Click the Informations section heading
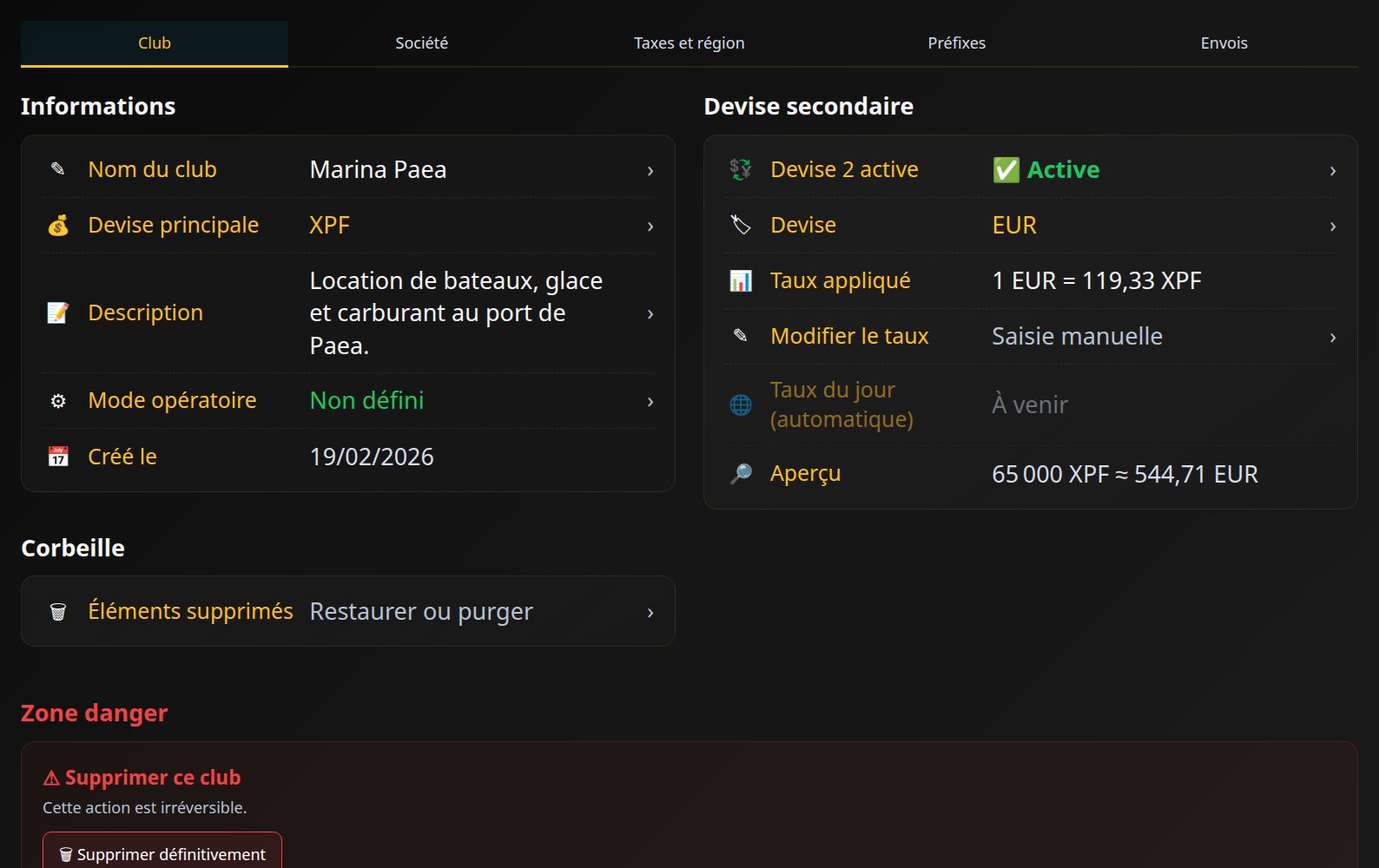This screenshot has height=868, width=1379. (x=98, y=107)
